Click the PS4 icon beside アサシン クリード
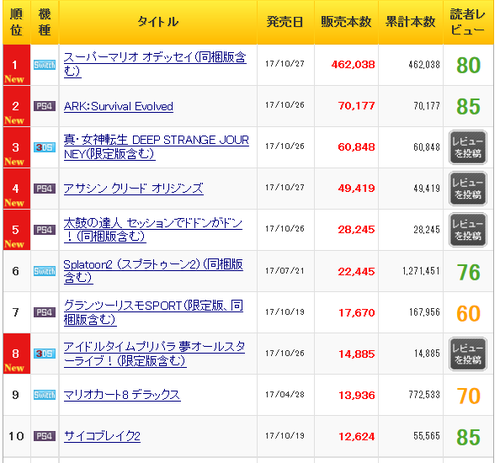 (45, 189)
